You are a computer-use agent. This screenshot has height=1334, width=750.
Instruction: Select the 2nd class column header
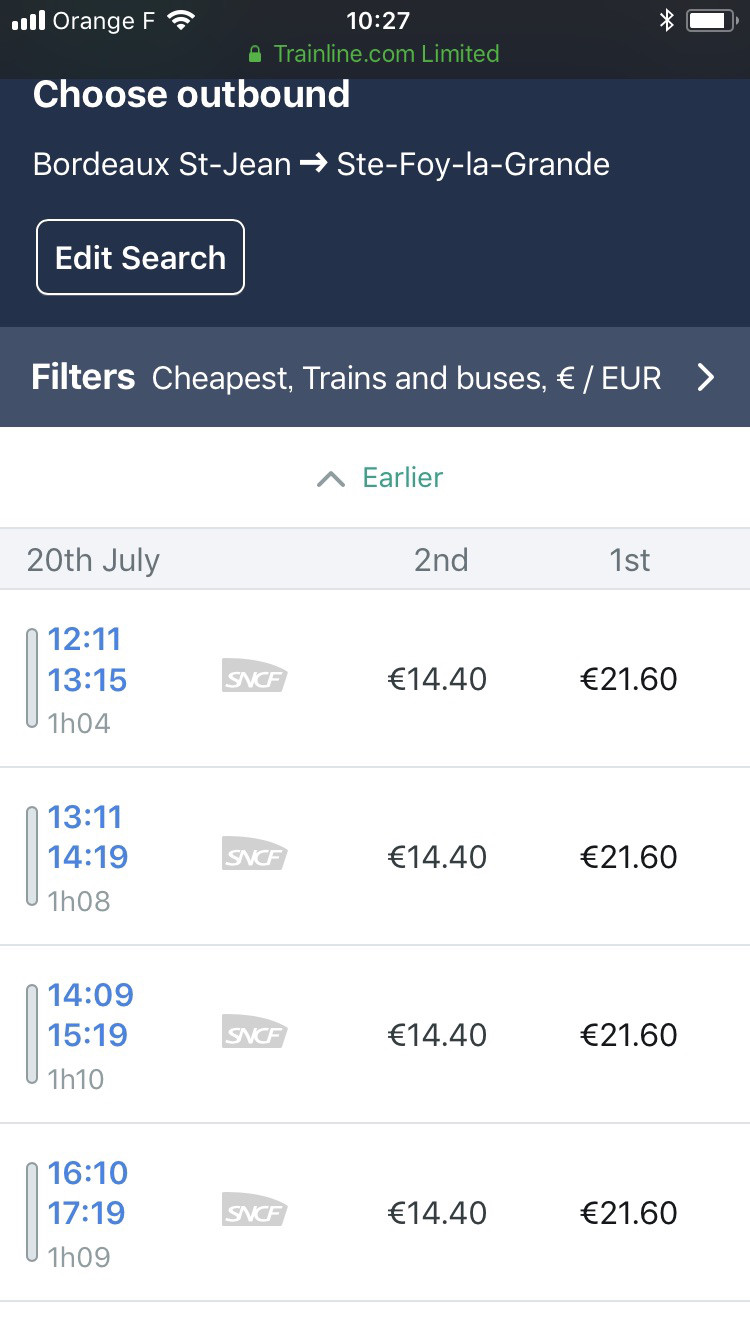pyautogui.click(x=441, y=560)
